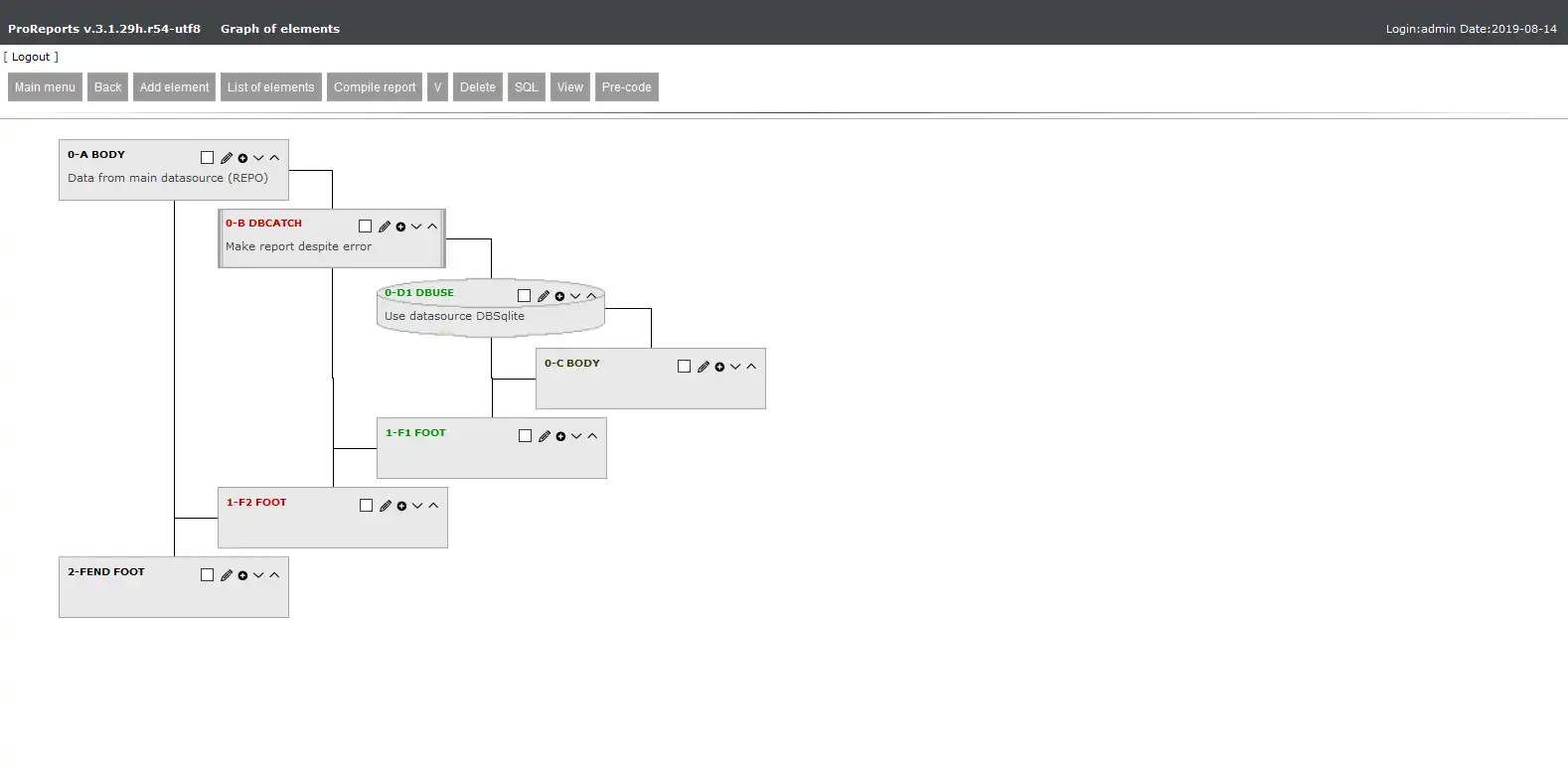
Task: Check the 2-FEND FOOT checkbox
Action: tap(207, 575)
